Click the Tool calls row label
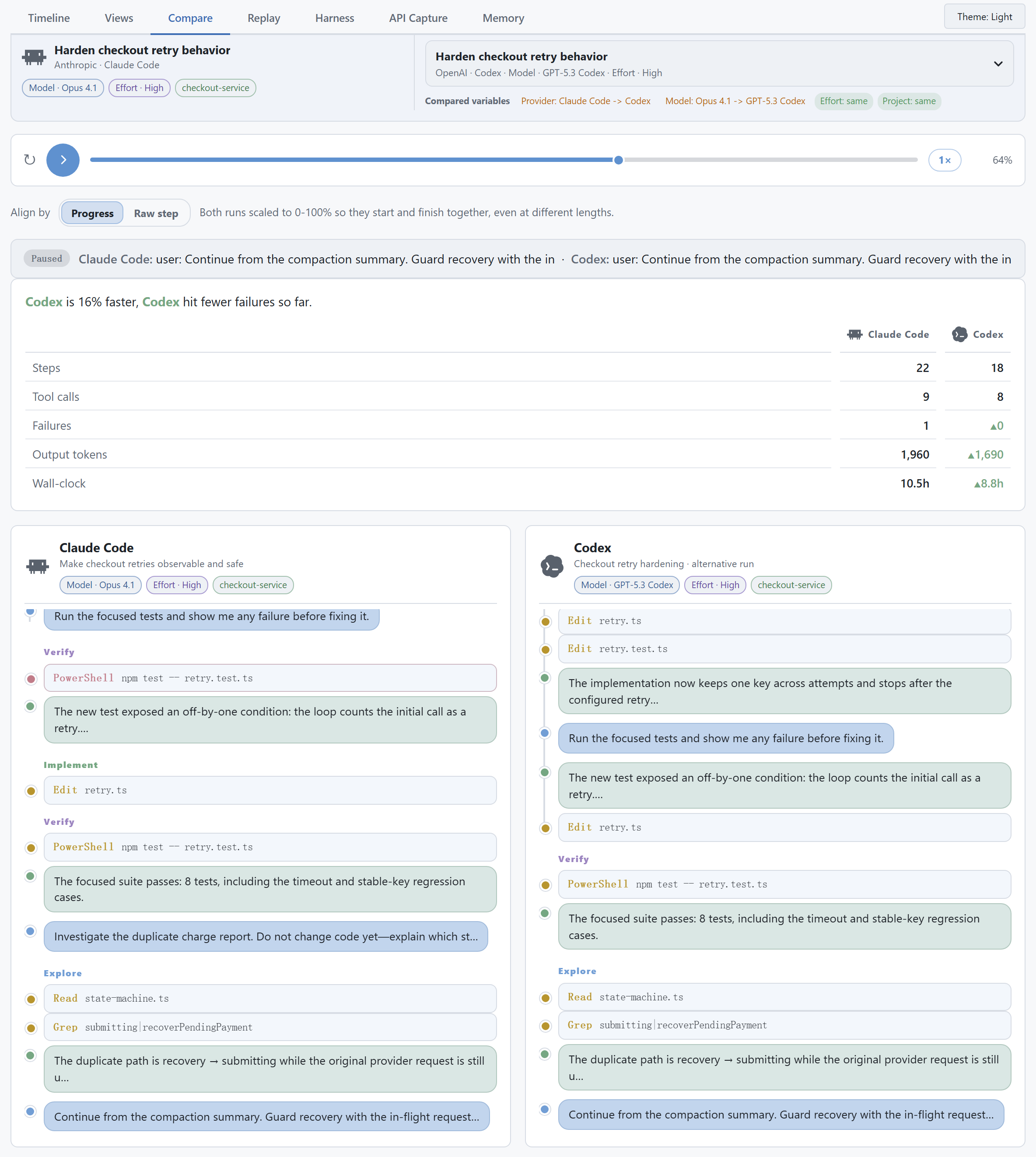The width and height of the screenshot is (1036, 1157). [x=56, y=397]
